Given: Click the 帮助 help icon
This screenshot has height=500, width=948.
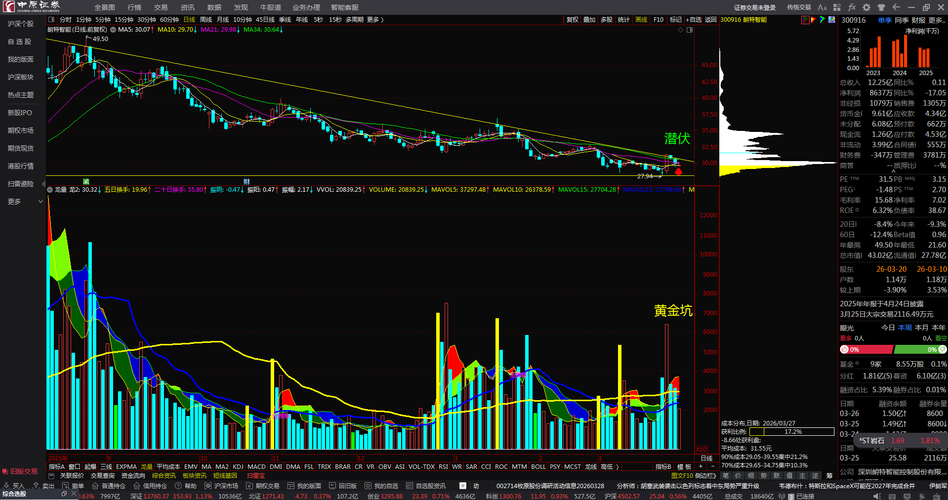Looking at the screenshot, I should click(x=179, y=486).
